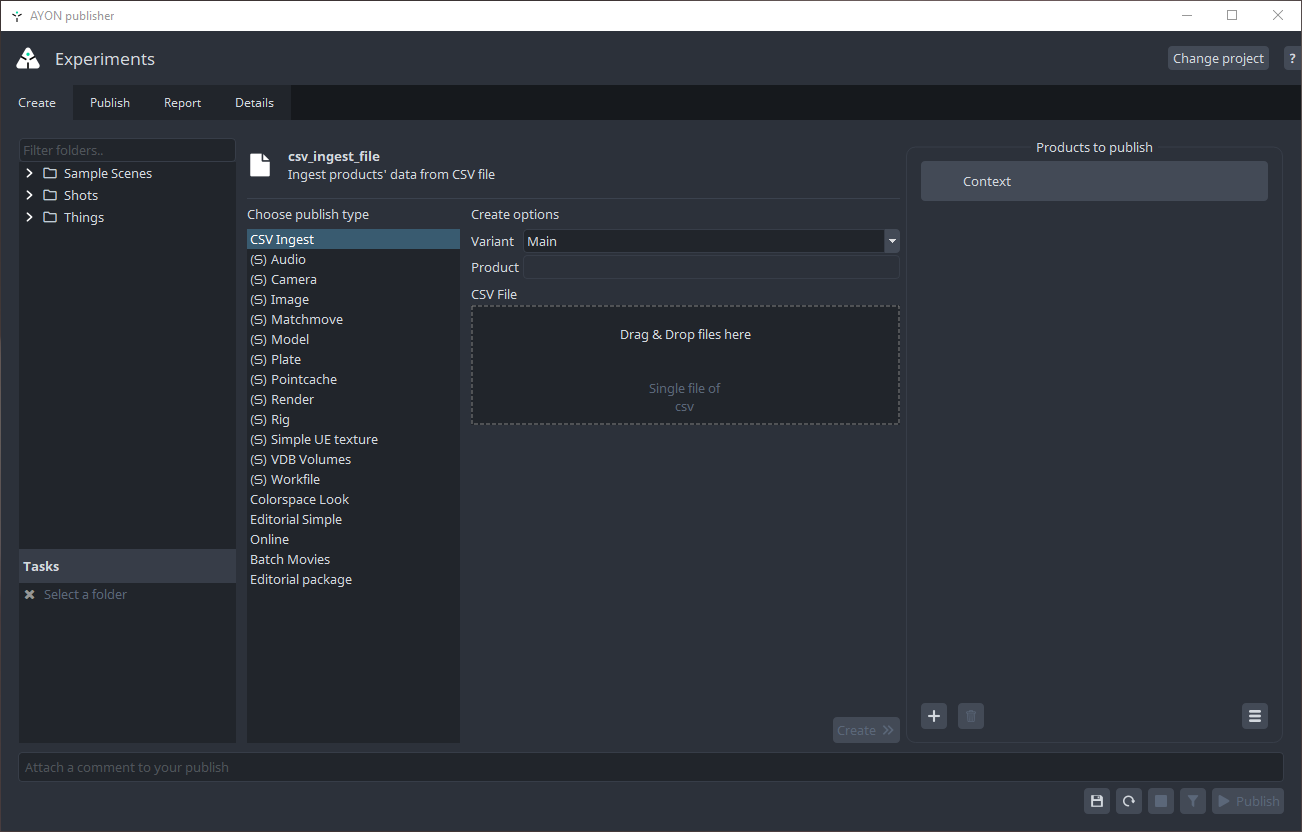This screenshot has height=832, width=1302.
Task: Open the Details tab
Action: [x=254, y=103]
